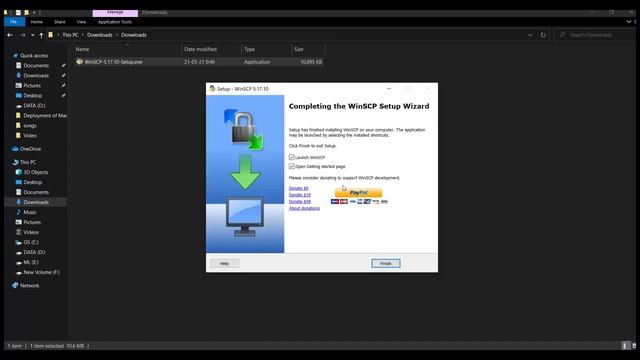Open ML (E:) drive
The image size is (640, 360).
click(31, 262)
